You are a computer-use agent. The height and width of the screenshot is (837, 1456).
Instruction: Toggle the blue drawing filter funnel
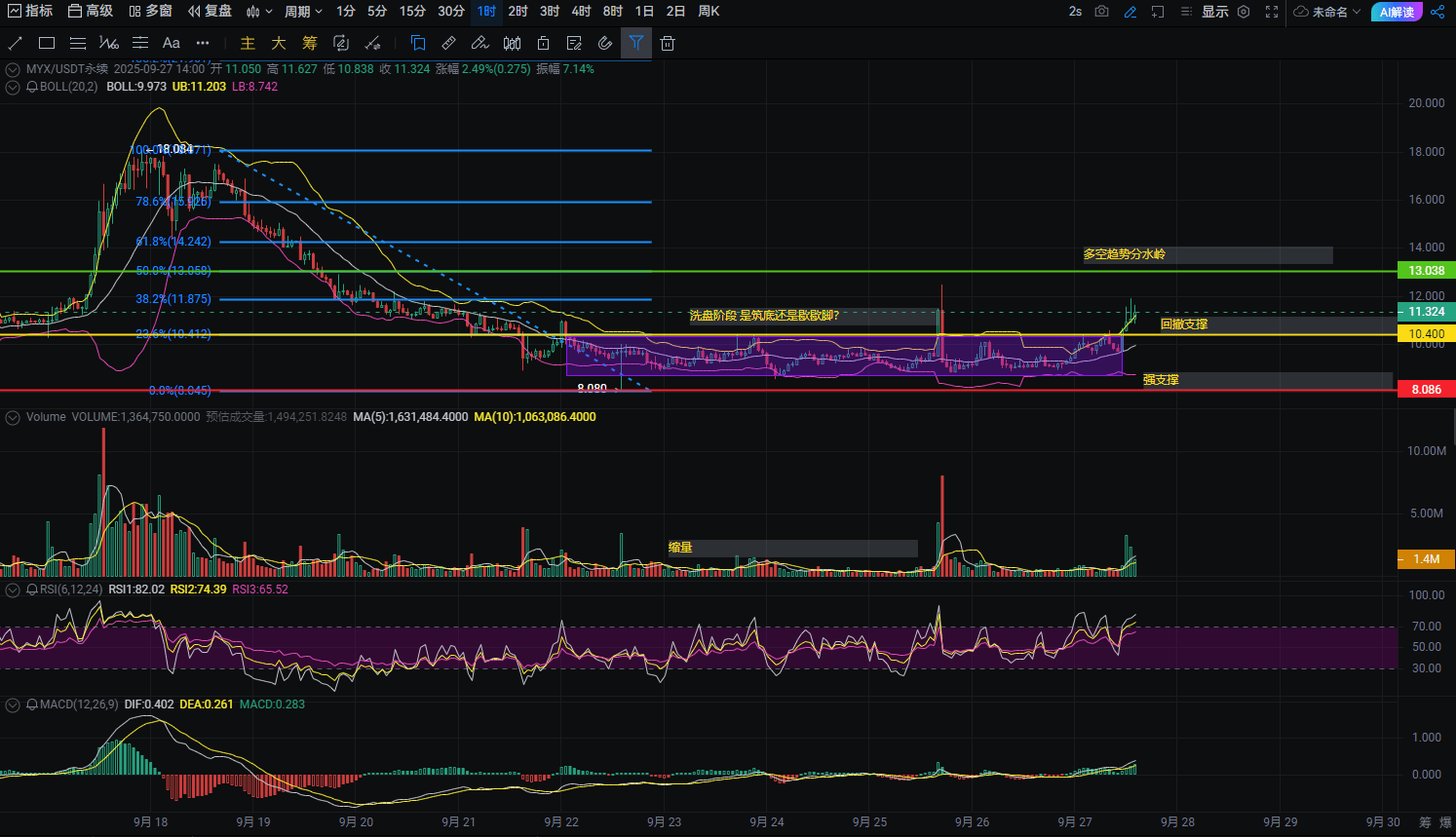(636, 43)
